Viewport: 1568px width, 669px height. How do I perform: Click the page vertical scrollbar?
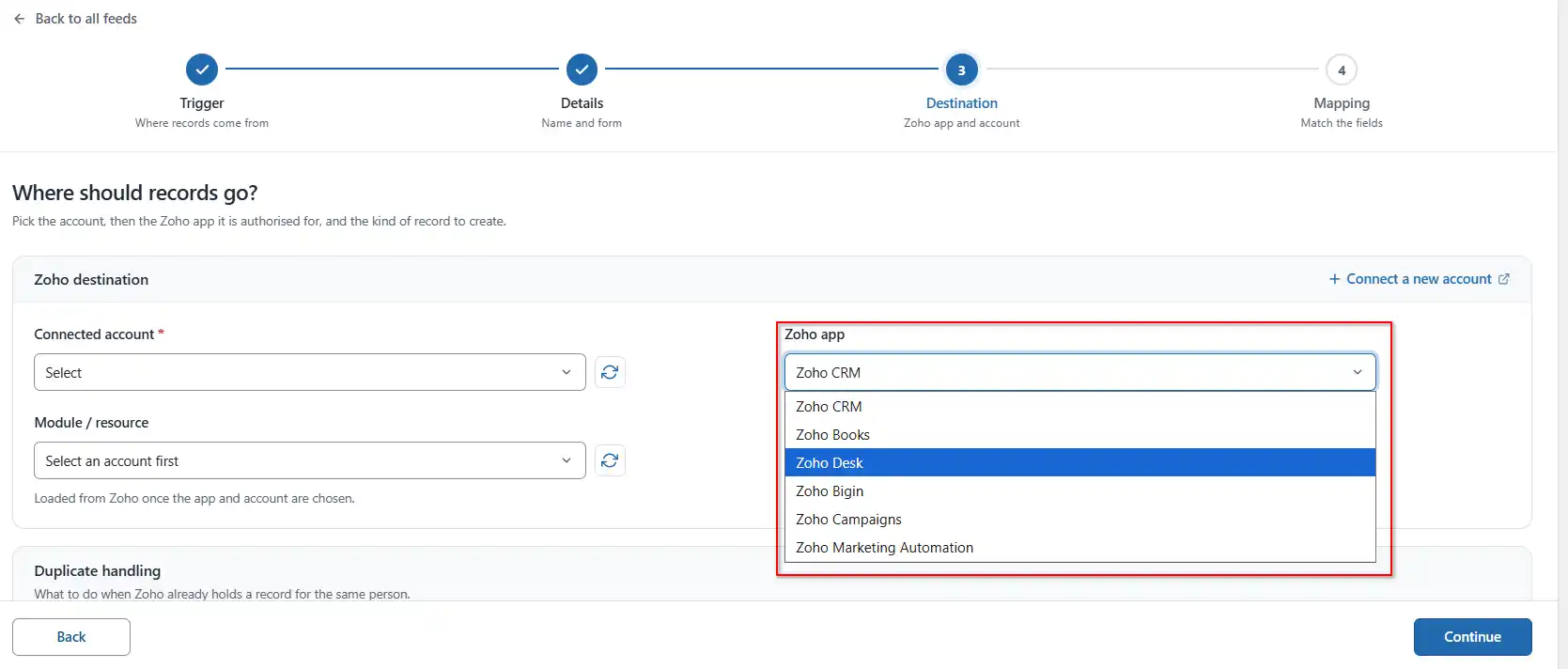[x=1562, y=334]
